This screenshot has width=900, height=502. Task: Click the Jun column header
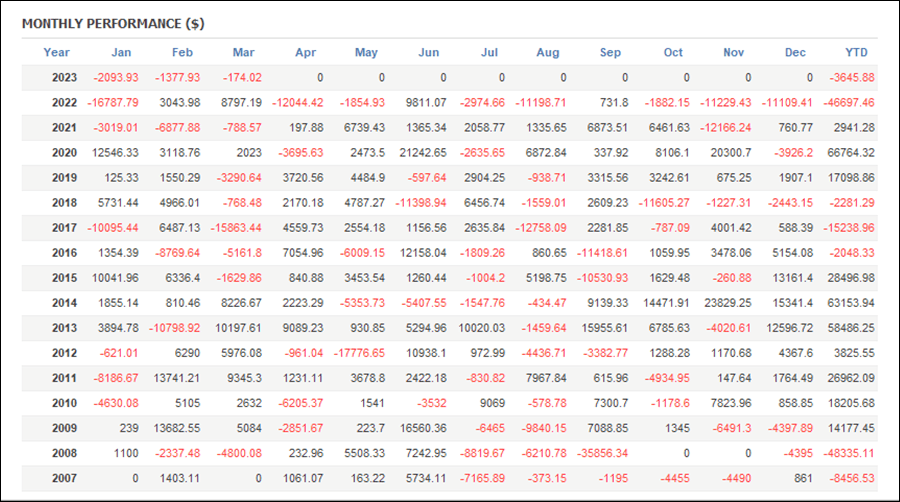[x=429, y=52]
